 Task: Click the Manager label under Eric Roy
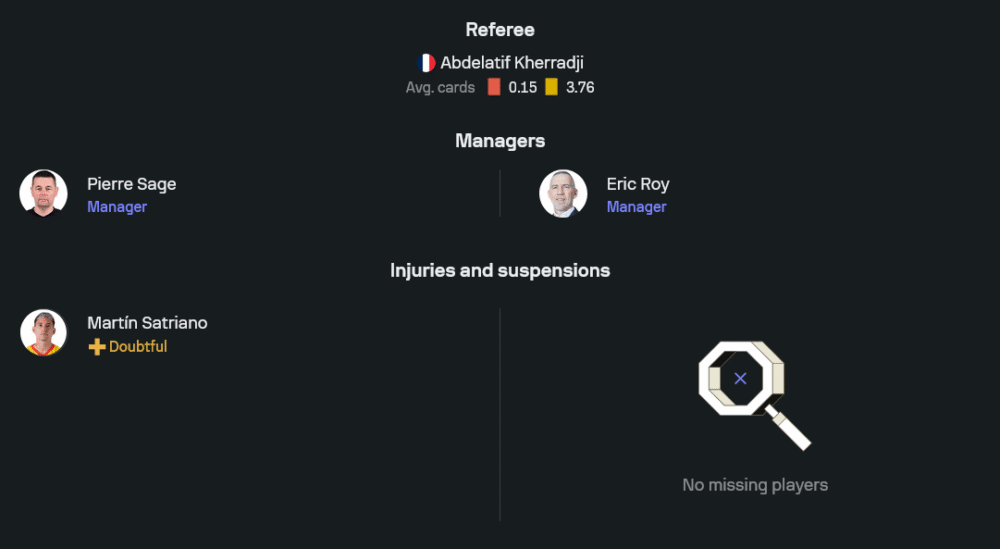pyautogui.click(x=636, y=207)
